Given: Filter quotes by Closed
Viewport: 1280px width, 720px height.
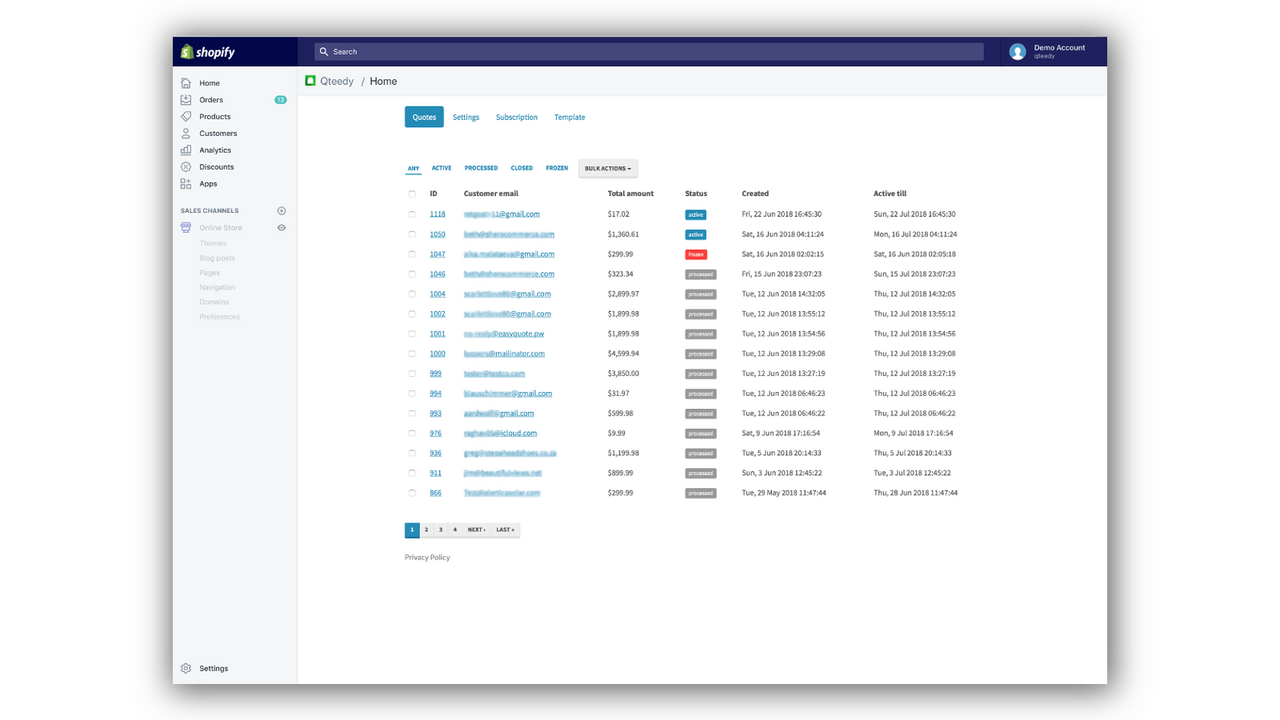Looking at the screenshot, I should [522, 168].
